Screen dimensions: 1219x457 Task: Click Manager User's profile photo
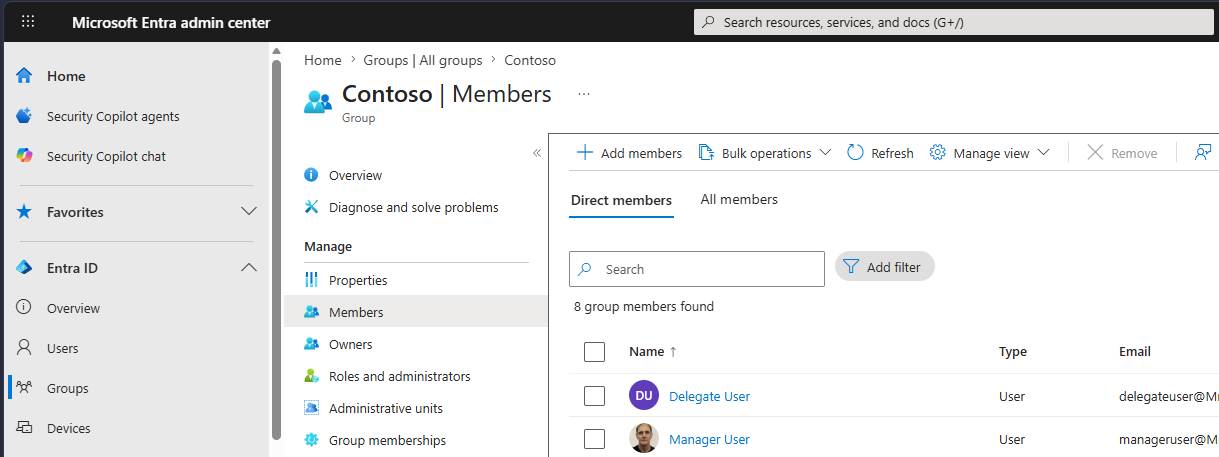pyautogui.click(x=644, y=438)
